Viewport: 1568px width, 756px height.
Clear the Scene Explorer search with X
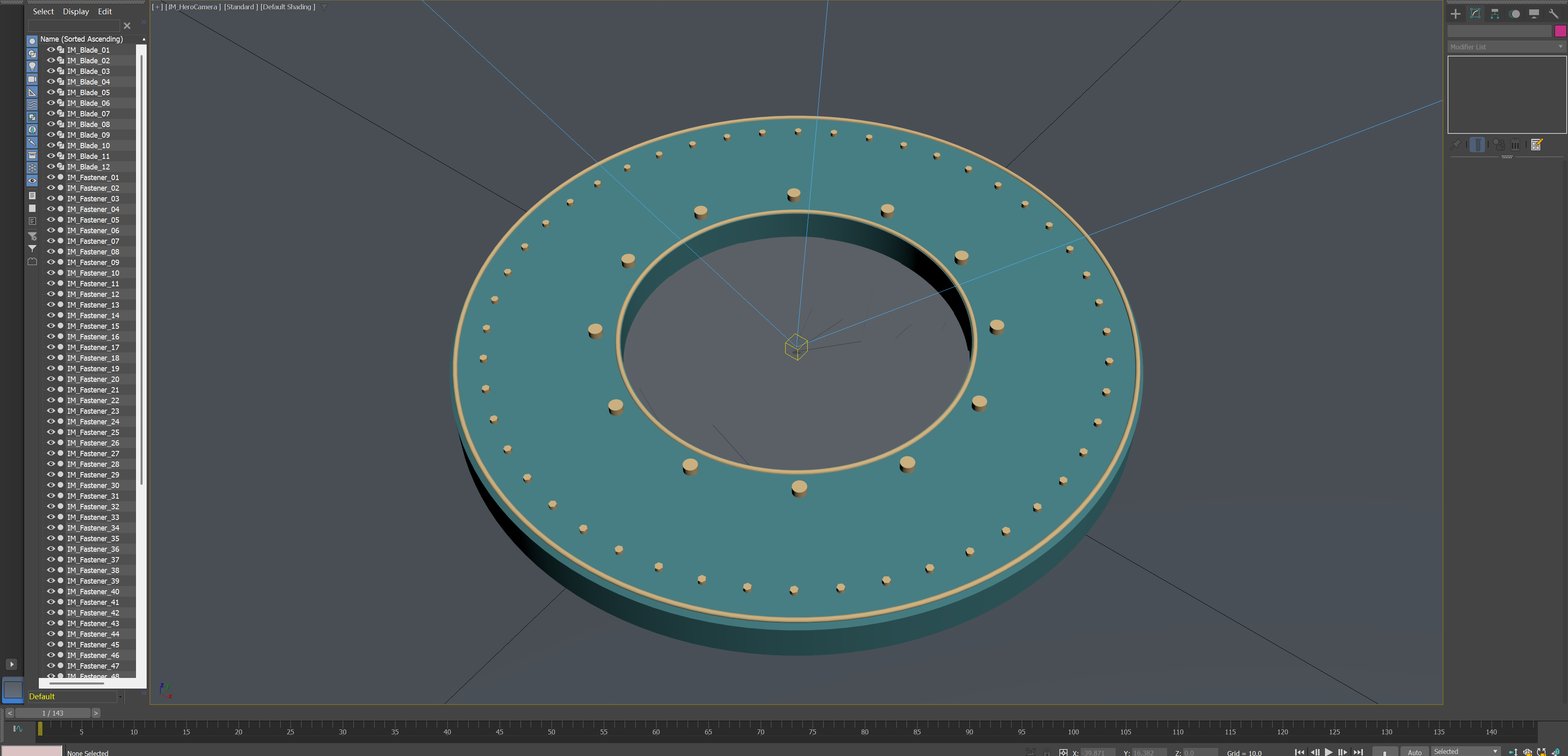pos(127,26)
